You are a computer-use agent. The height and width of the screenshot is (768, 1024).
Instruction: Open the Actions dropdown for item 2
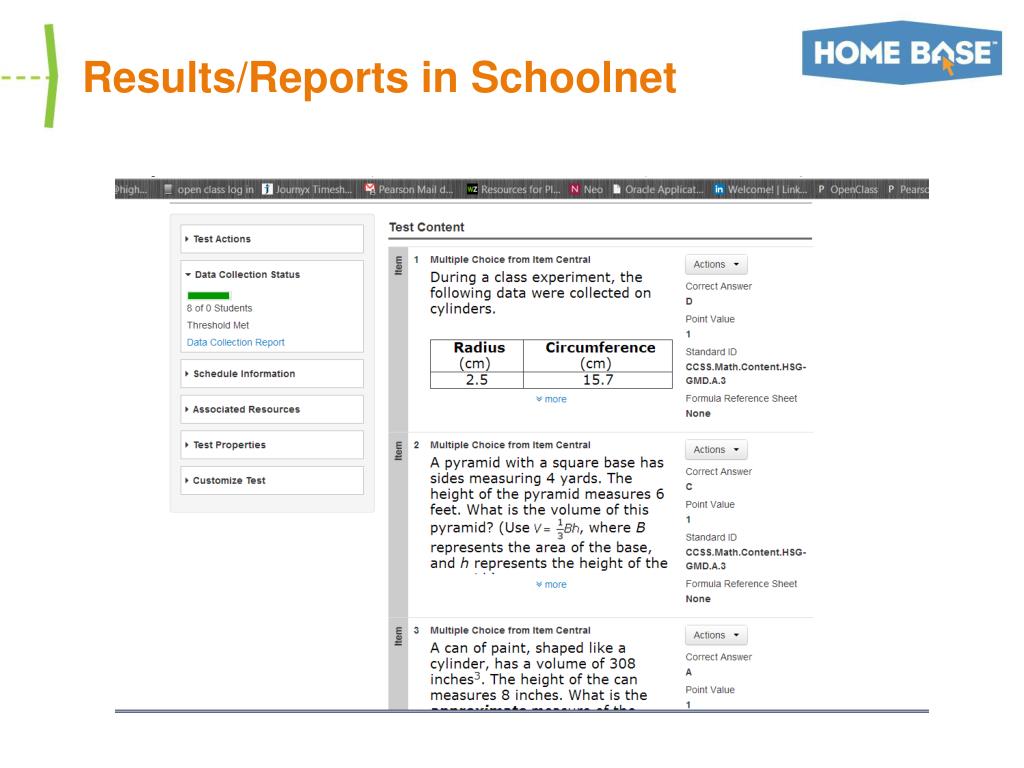click(x=716, y=450)
